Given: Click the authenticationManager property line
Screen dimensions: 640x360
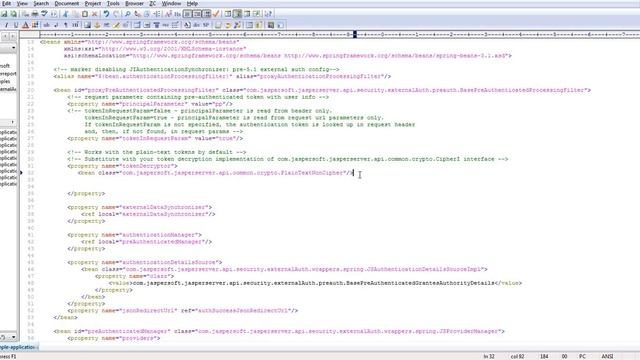Looking at the screenshot, I should point(135,235).
